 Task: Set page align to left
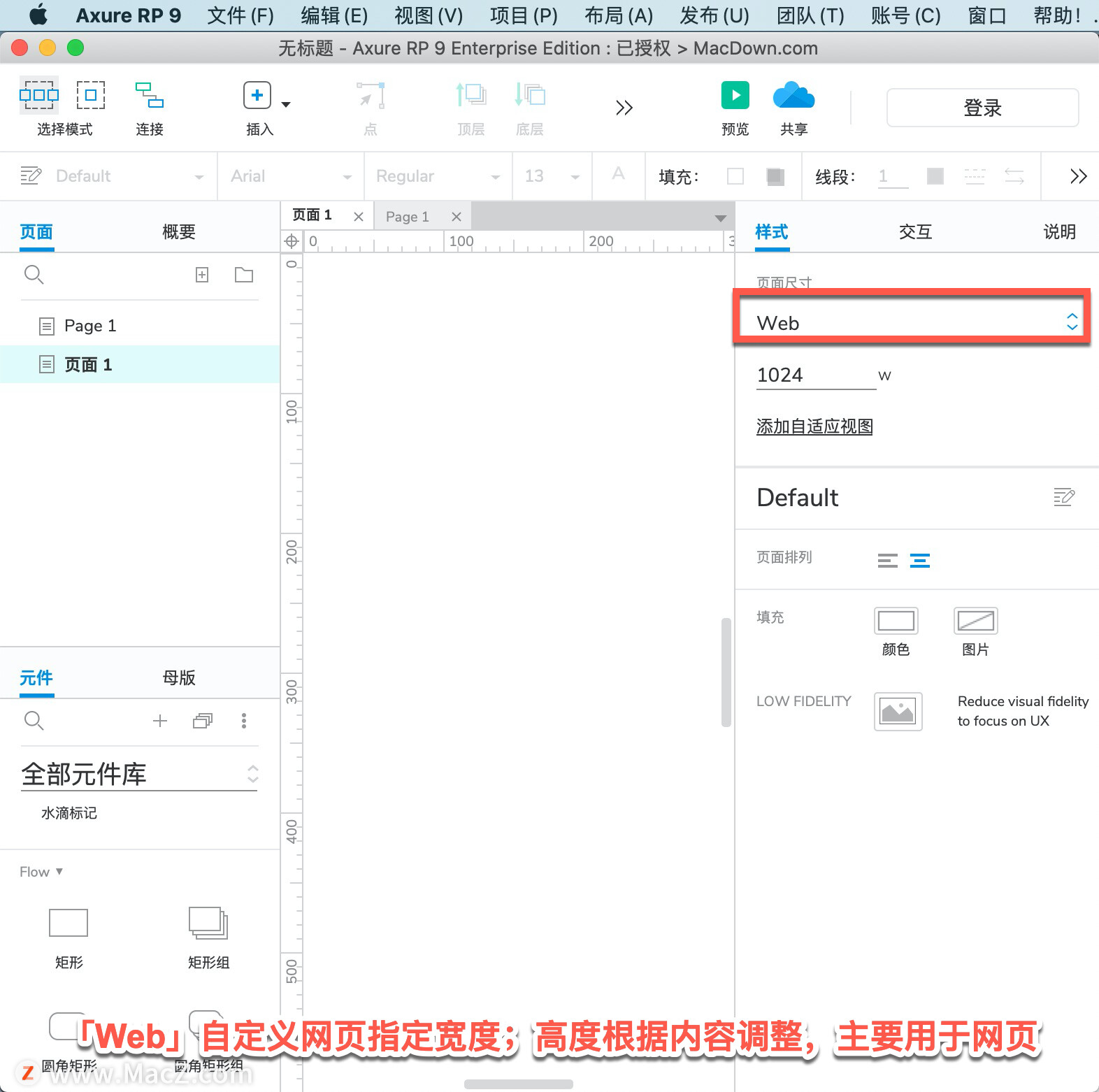(888, 560)
